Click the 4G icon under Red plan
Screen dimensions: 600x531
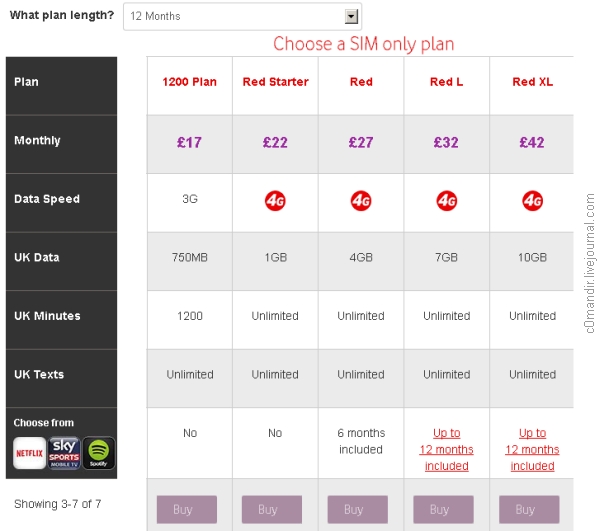[361, 201]
